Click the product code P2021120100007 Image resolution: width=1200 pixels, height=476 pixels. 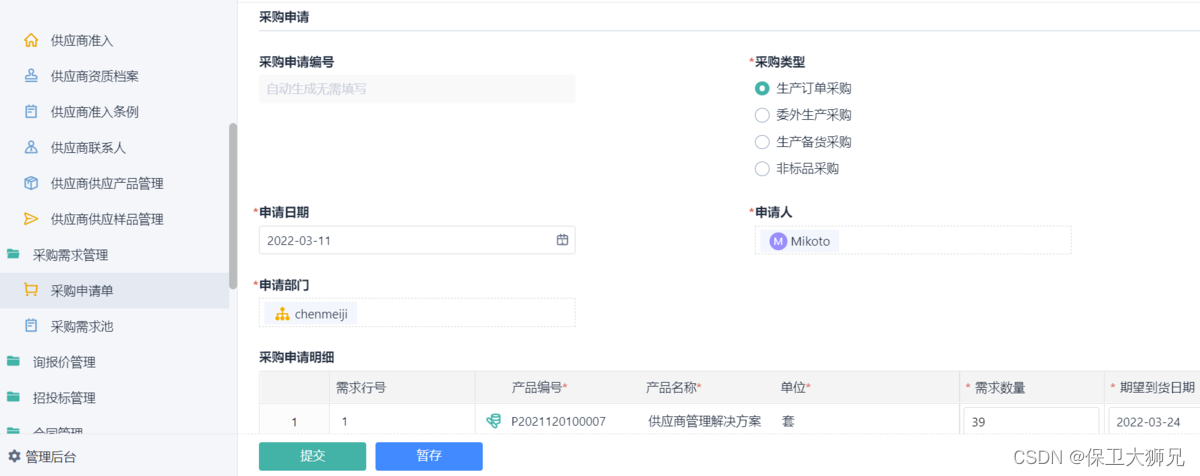point(558,422)
